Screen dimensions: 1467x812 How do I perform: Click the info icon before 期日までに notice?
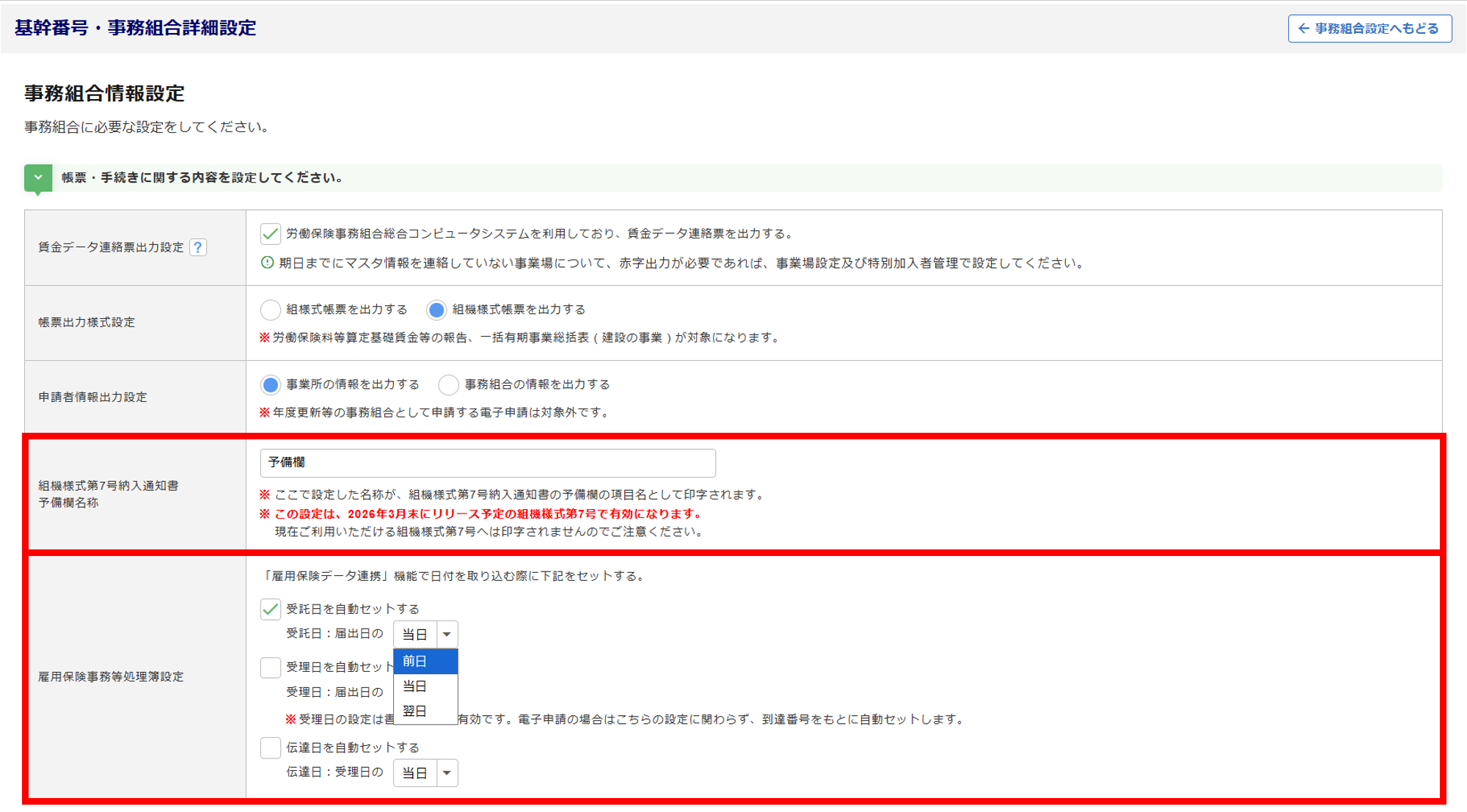coord(268,263)
